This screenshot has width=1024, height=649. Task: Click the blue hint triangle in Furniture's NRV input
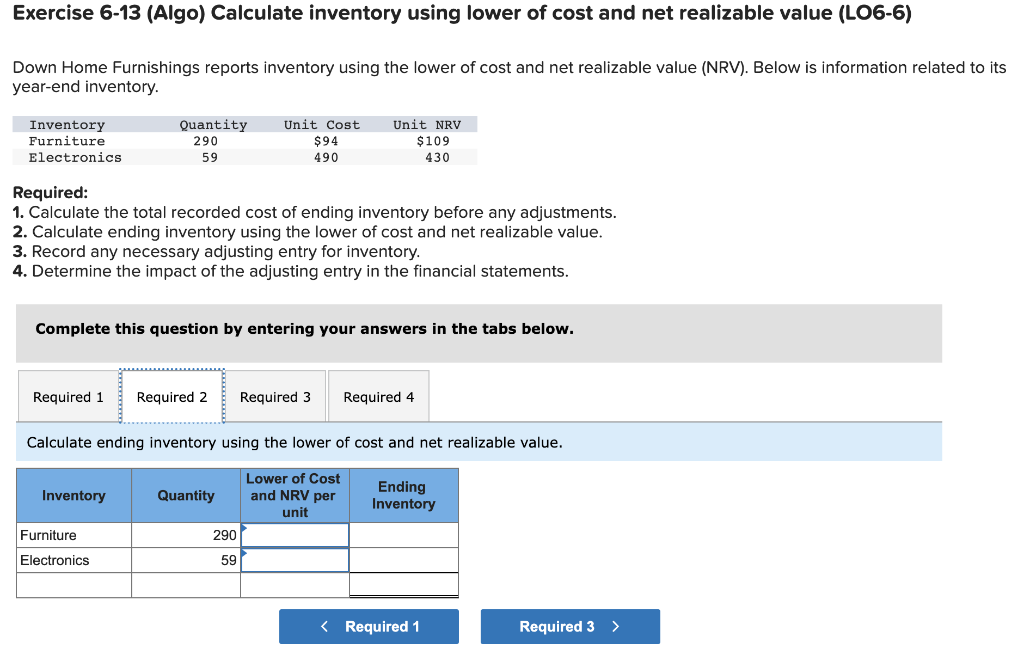[x=243, y=528]
